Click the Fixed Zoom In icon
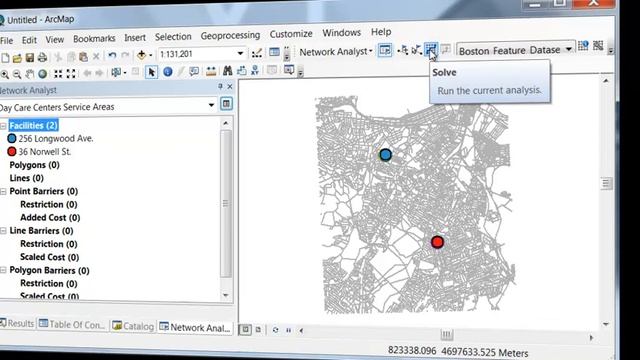This screenshot has width=640, height=360. point(58,74)
